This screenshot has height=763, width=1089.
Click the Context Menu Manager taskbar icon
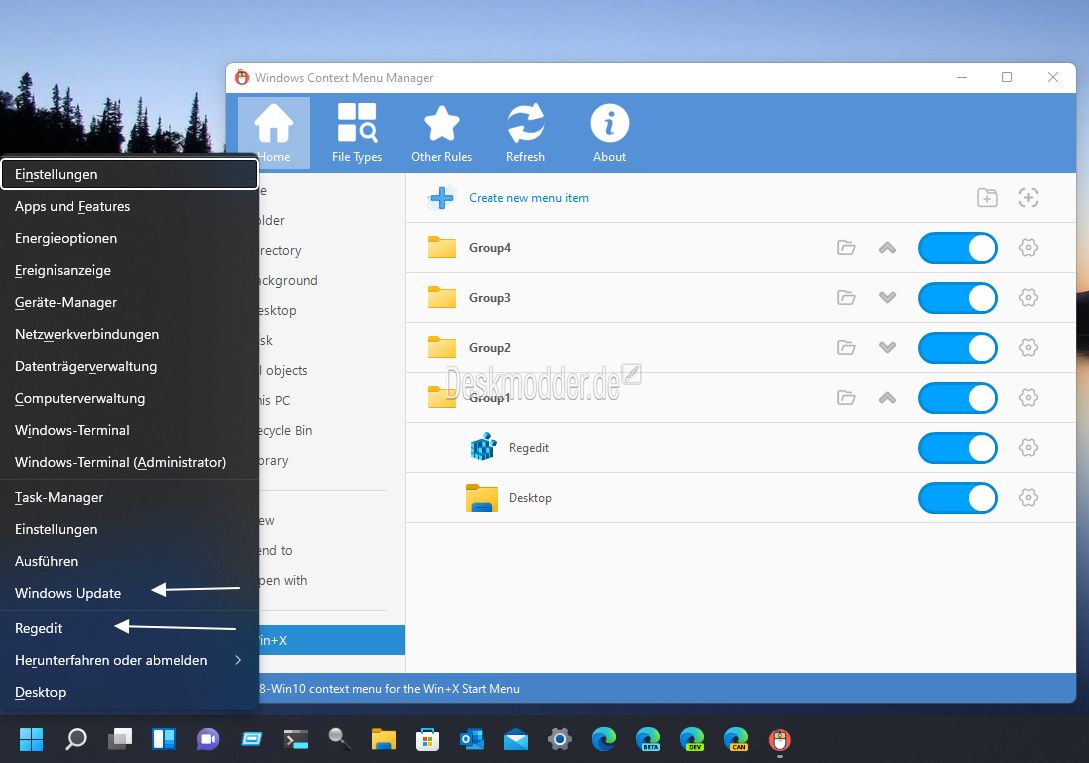click(x=780, y=739)
